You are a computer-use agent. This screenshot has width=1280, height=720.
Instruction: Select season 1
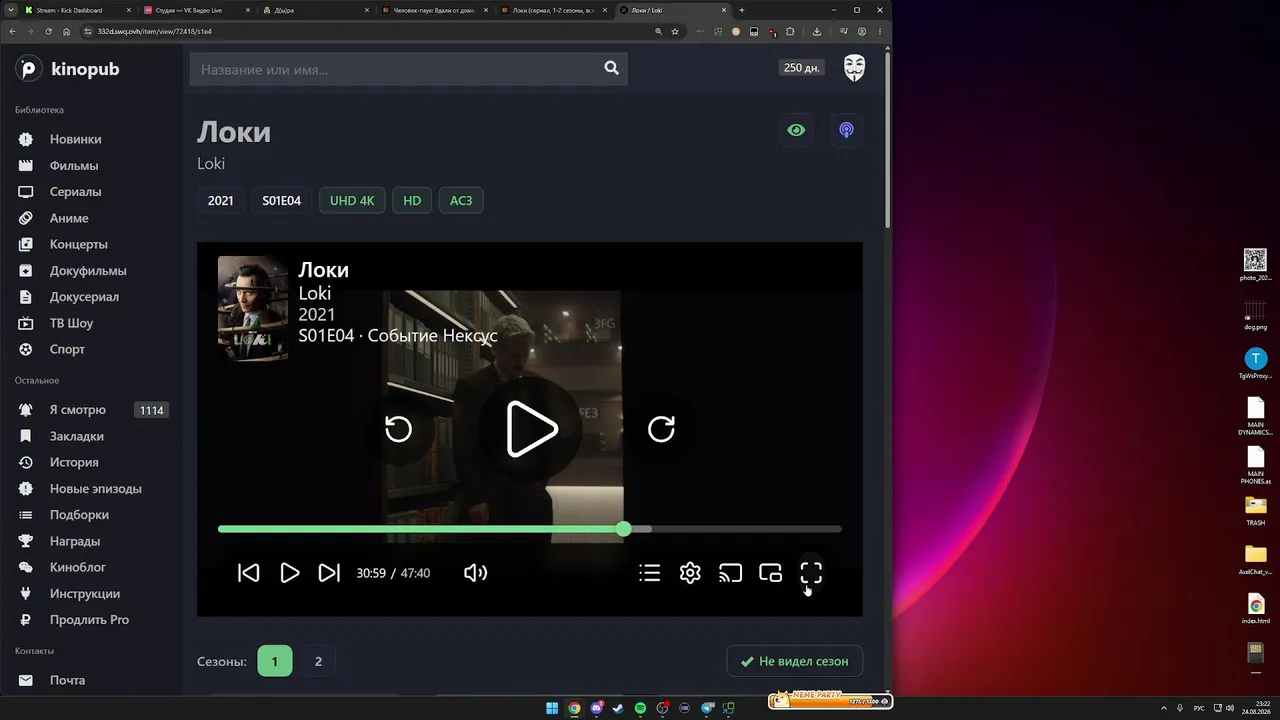point(275,661)
